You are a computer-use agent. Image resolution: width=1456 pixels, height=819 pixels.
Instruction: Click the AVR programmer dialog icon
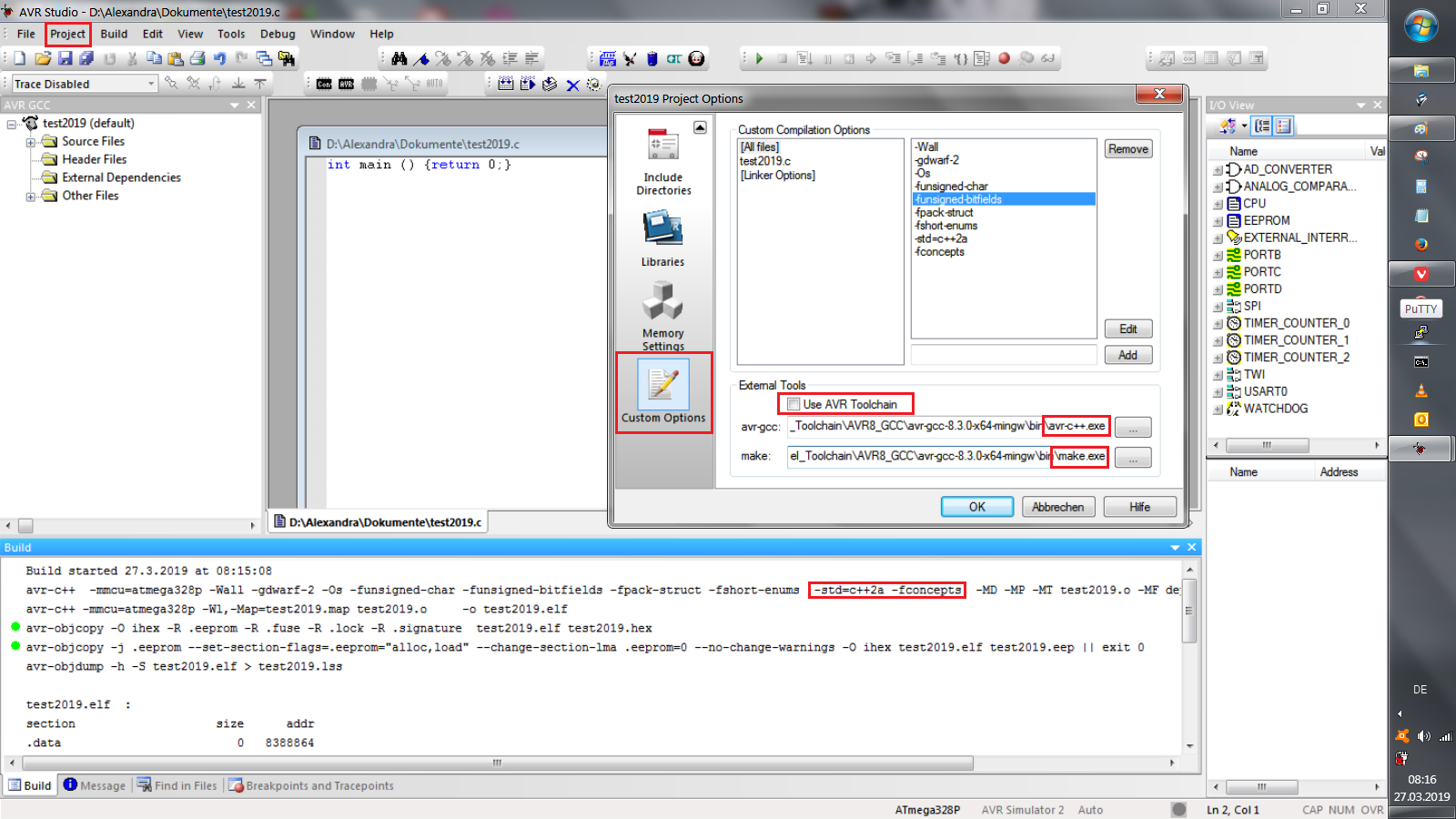point(346,84)
